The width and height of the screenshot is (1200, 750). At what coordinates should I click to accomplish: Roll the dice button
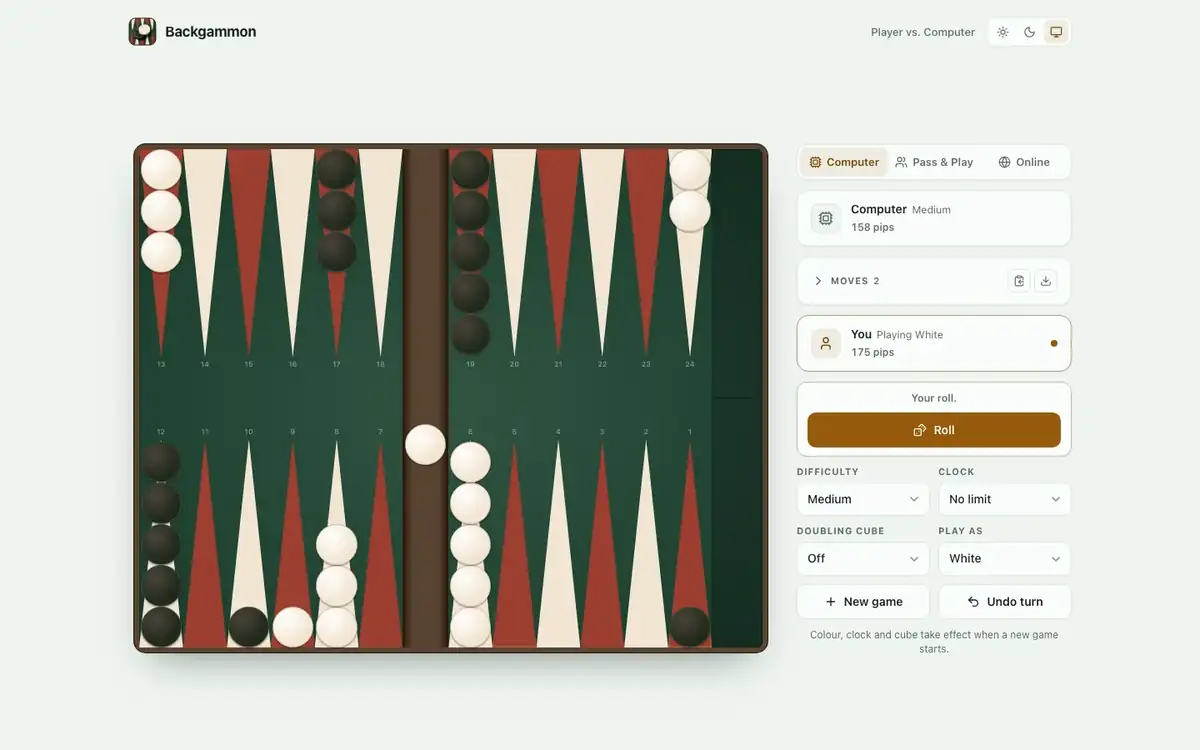[934, 430]
